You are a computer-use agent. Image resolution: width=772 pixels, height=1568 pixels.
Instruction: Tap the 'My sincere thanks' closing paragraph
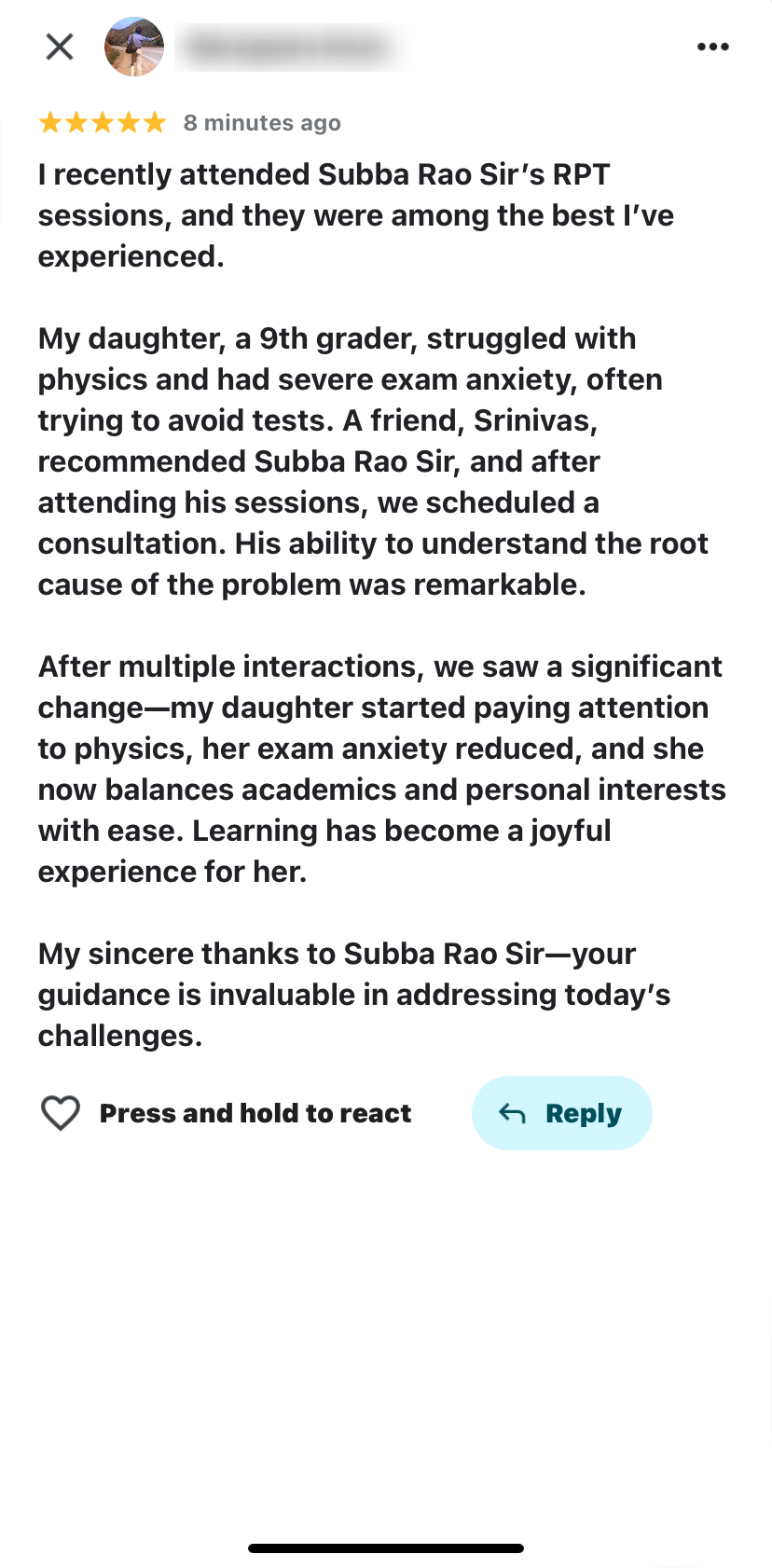[354, 995]
